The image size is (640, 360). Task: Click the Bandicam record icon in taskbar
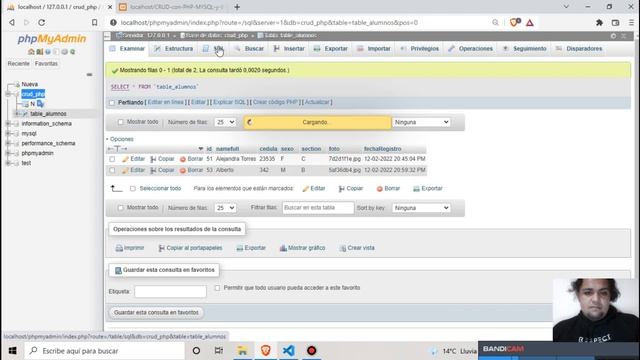(x=311, y=351)
